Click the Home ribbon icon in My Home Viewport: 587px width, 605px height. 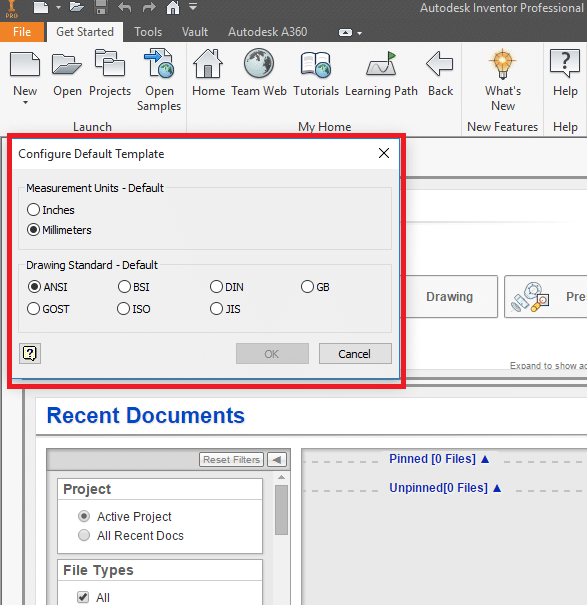(x=208, y=63)
